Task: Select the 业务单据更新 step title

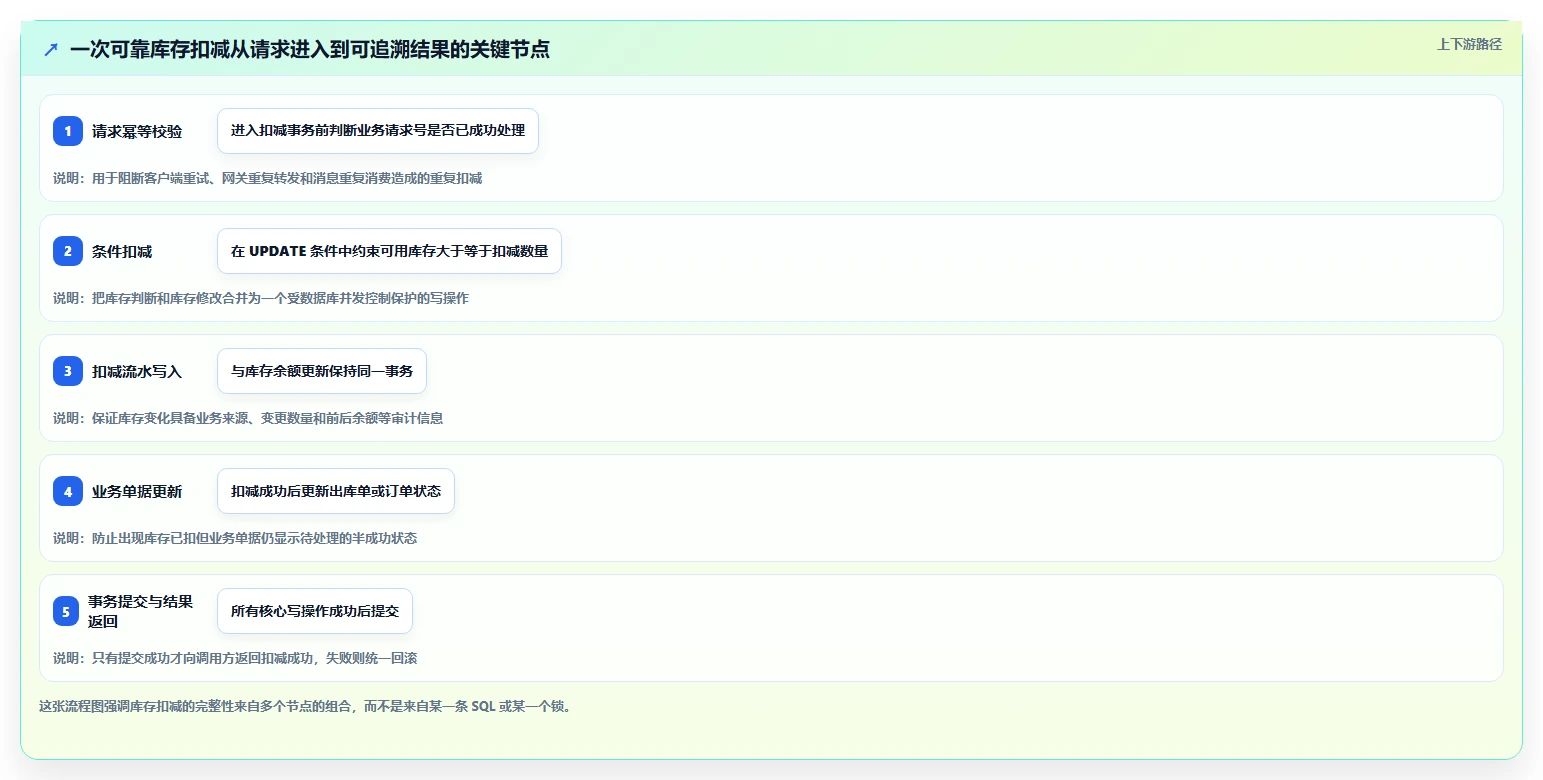Action: click(137, 491)
